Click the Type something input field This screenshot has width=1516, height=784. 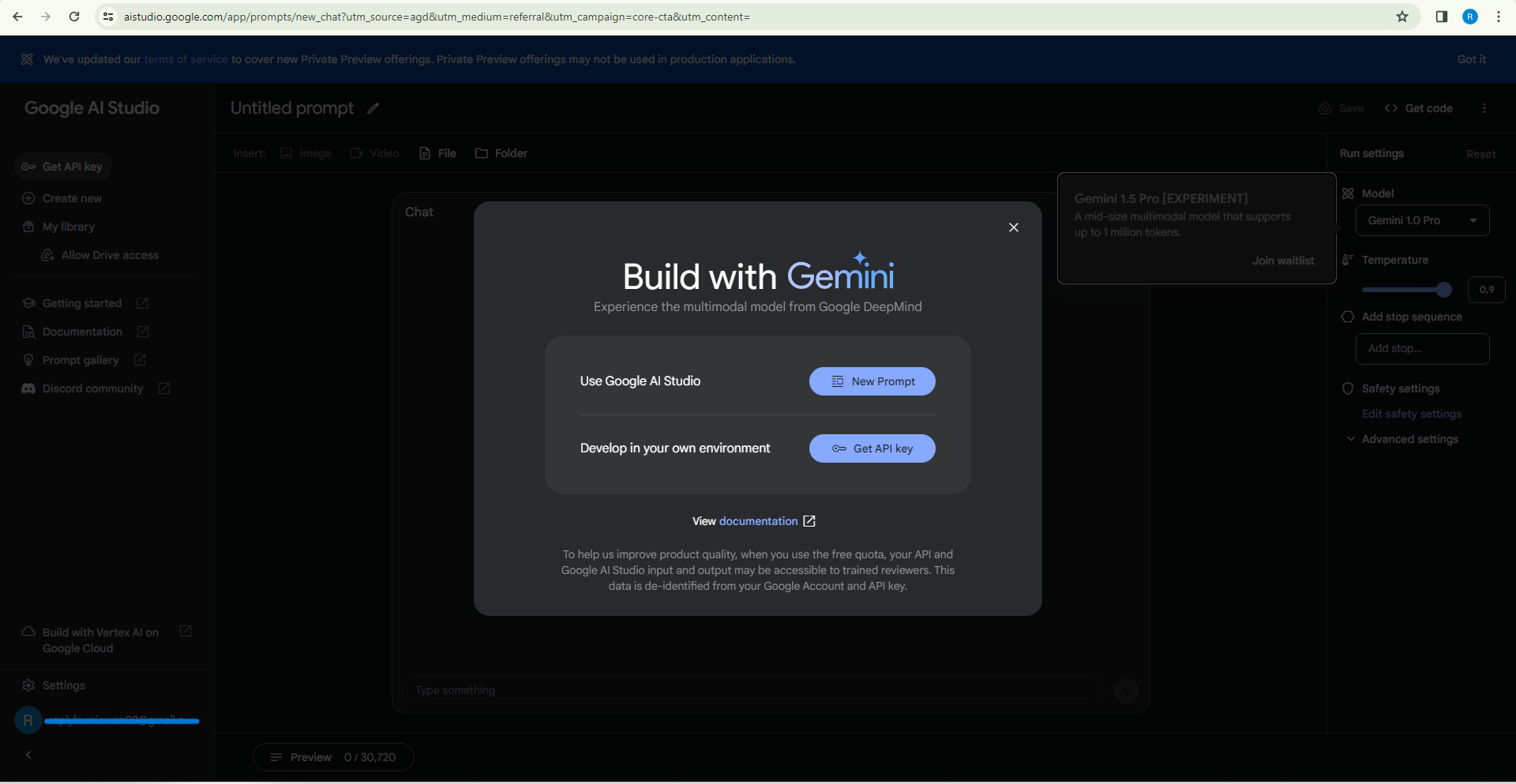tap(750, 690)
